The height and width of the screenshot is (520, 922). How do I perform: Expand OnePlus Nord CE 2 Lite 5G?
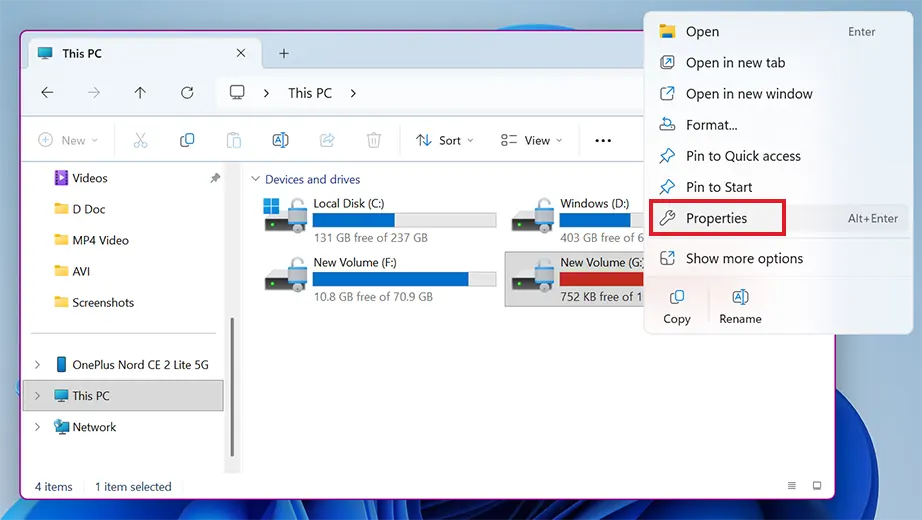coord(37,365)
